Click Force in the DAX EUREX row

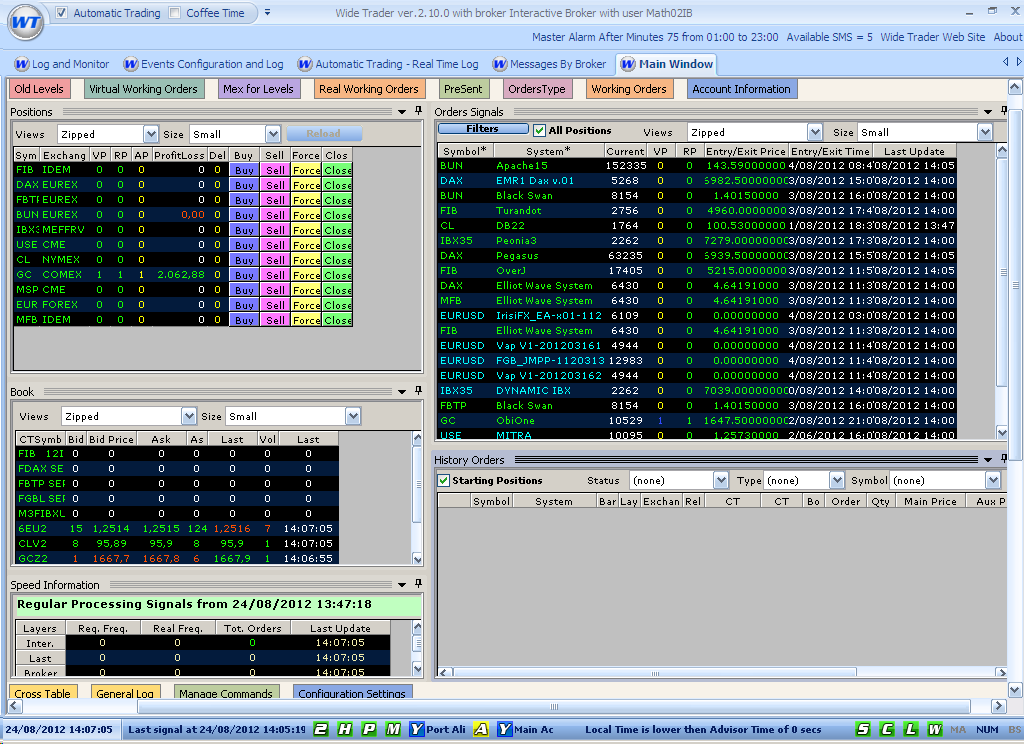(306, 185)
